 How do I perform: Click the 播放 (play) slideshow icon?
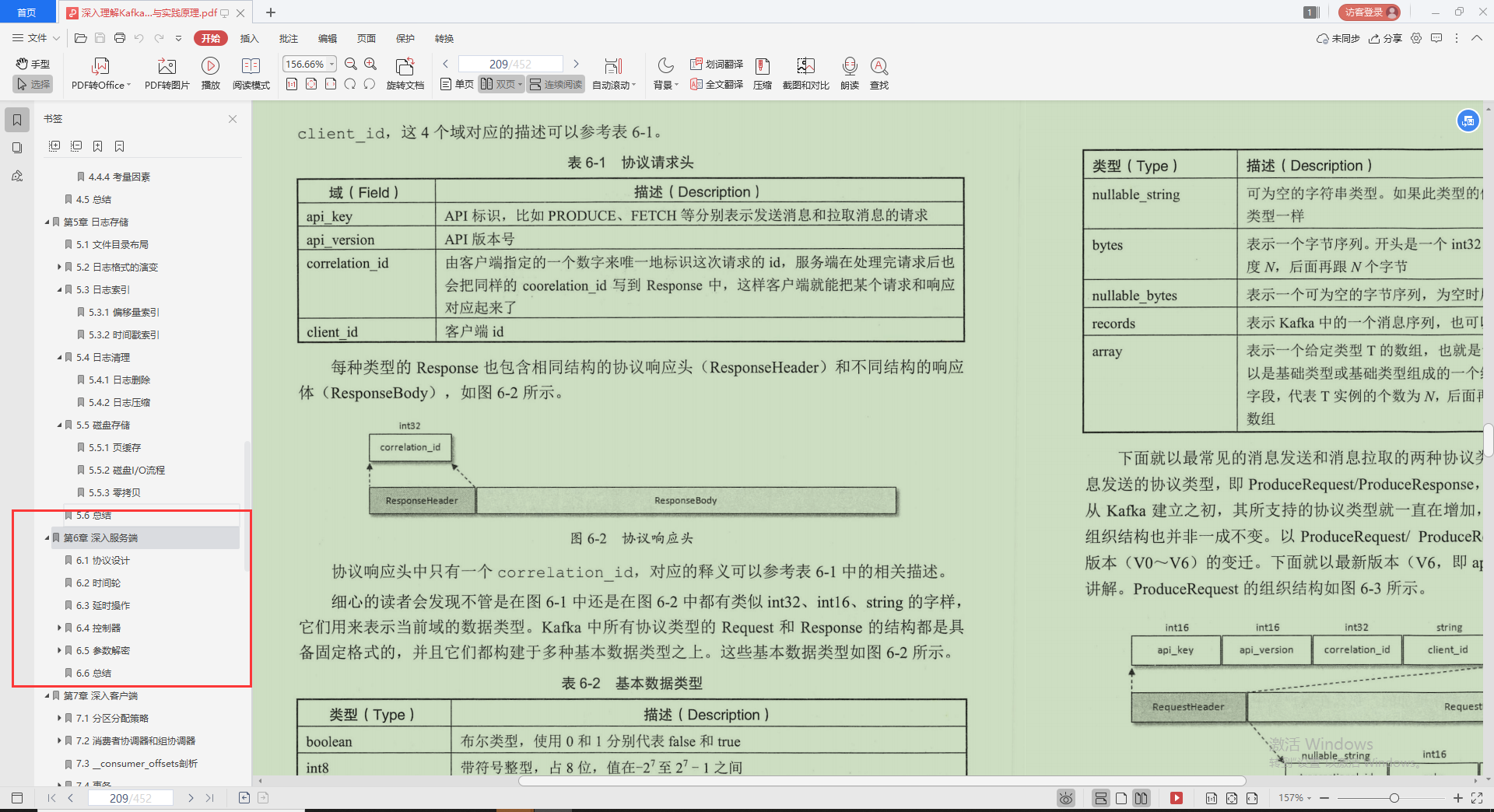coord(210,73)
